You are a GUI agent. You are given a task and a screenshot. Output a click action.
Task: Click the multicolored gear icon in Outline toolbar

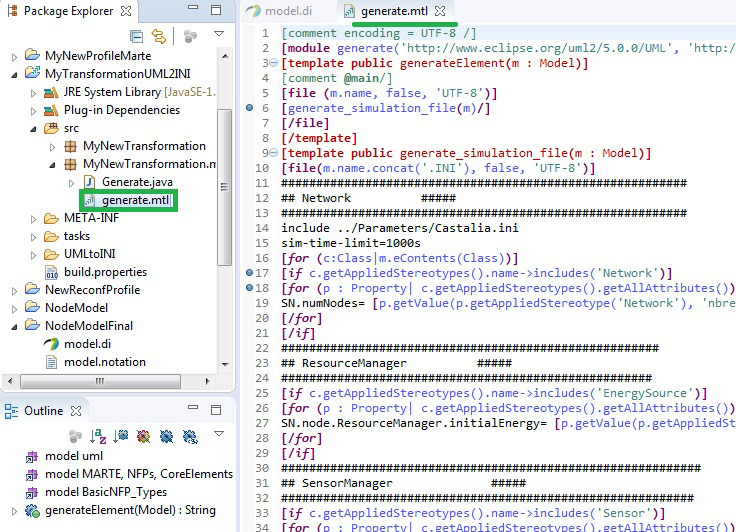(144, 436)
